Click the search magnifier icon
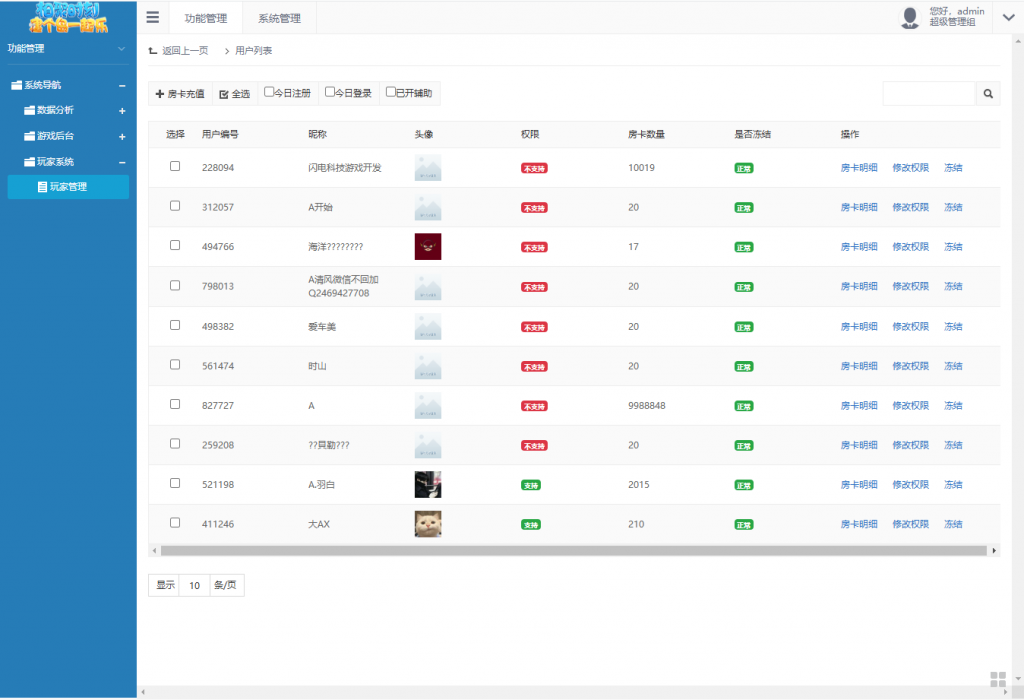 point(988,93)
